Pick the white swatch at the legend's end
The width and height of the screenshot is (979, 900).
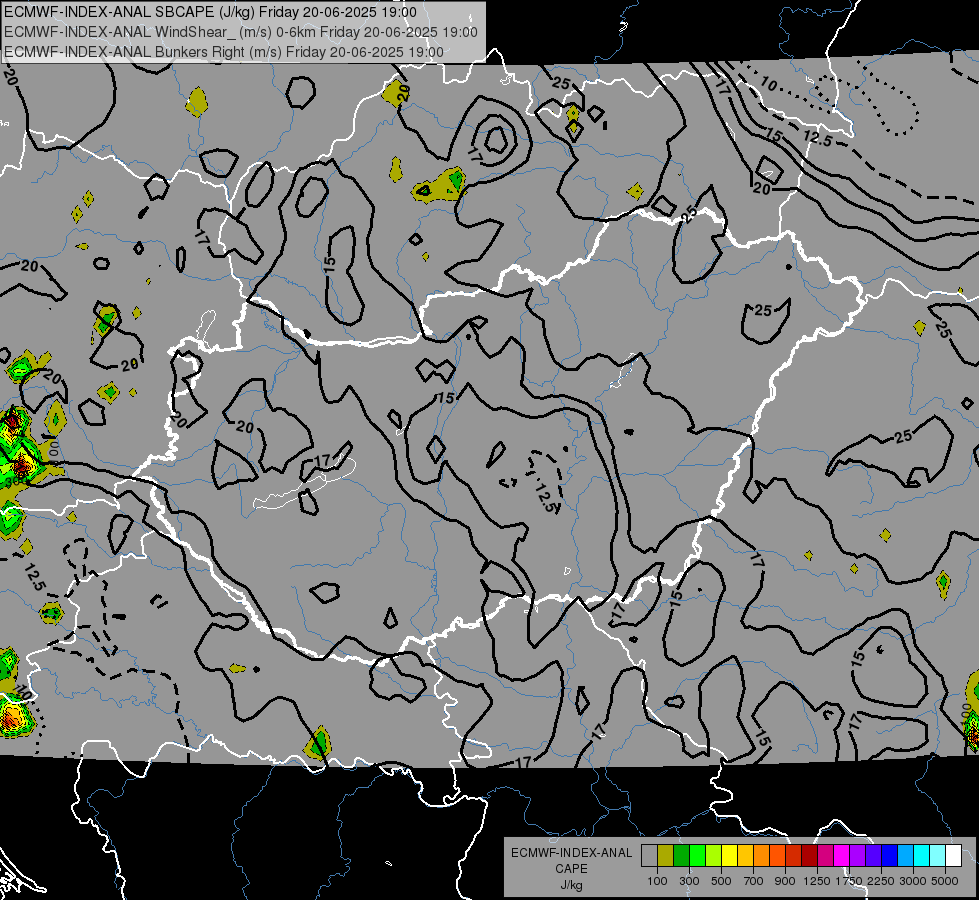point(953,856)
